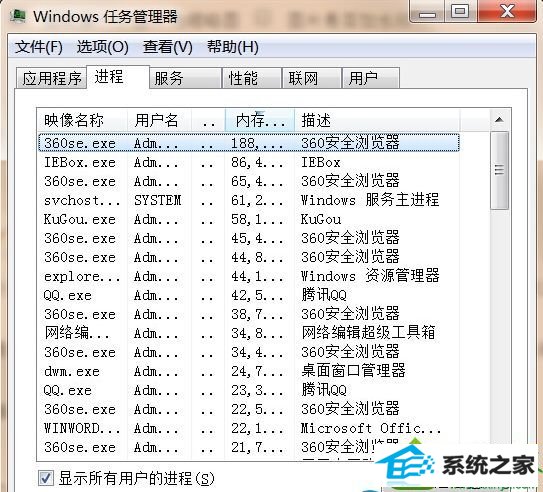Screen dimensions: 543x492
Task: Close the Task Manager window
Action: pos(507,12)
